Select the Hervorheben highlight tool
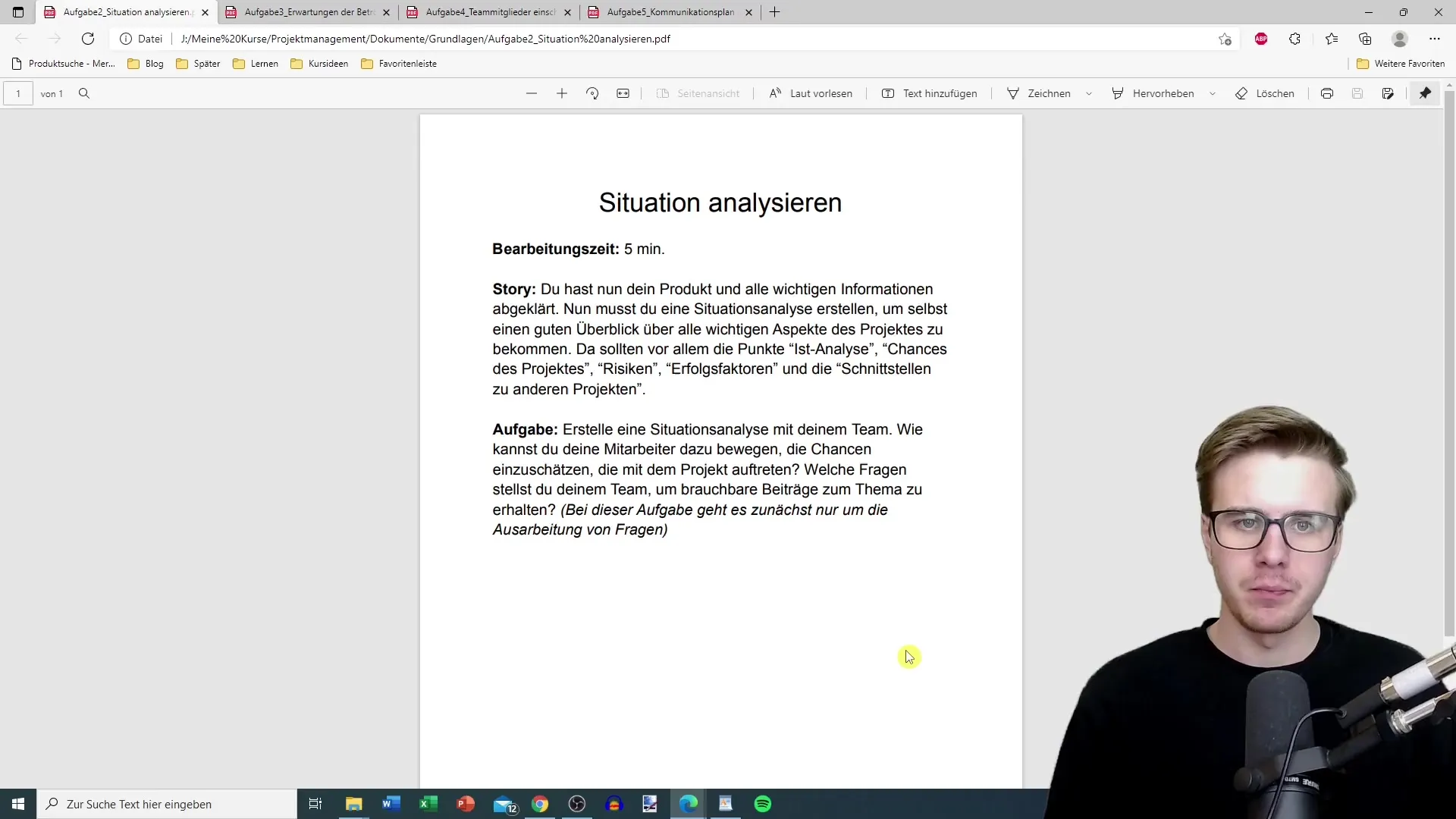 1153,93
